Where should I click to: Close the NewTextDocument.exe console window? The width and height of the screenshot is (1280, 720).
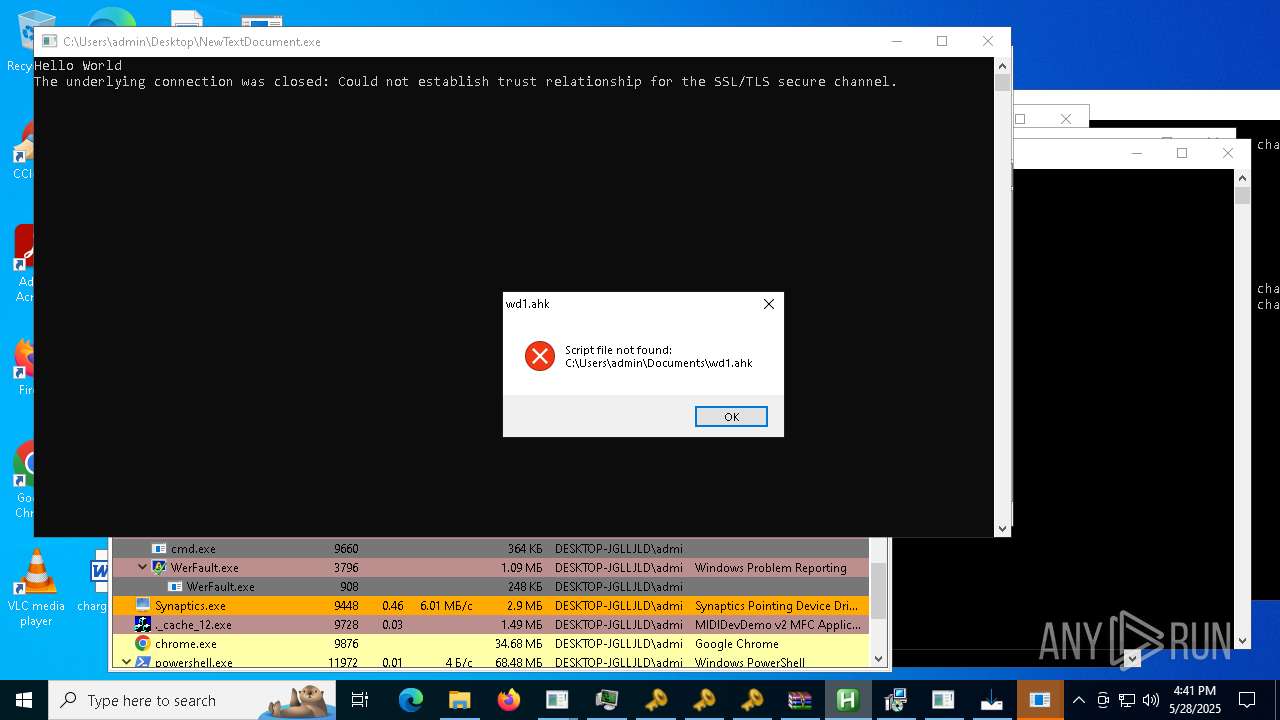(988, 41)
